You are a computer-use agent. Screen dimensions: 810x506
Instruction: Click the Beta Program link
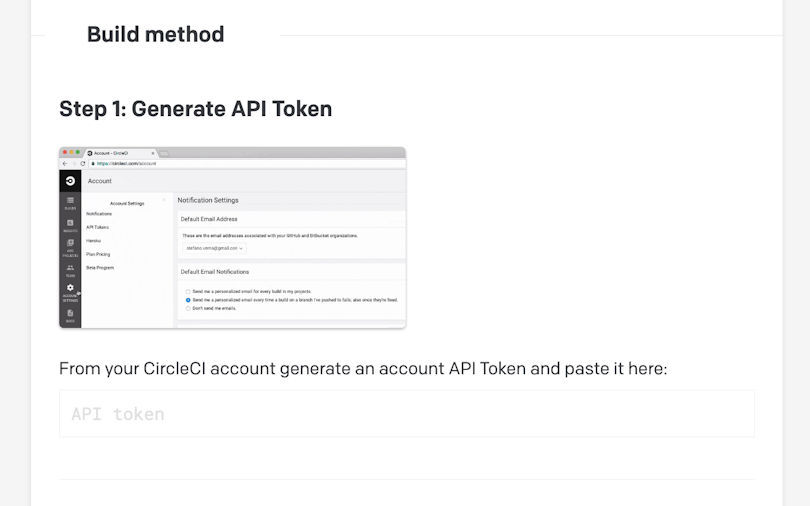[100, 267]
